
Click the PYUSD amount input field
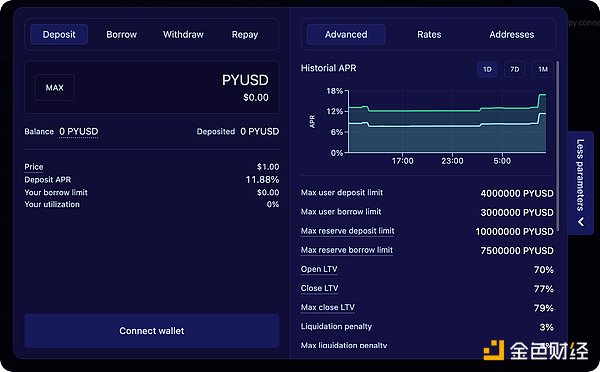(x=152, y=88)
